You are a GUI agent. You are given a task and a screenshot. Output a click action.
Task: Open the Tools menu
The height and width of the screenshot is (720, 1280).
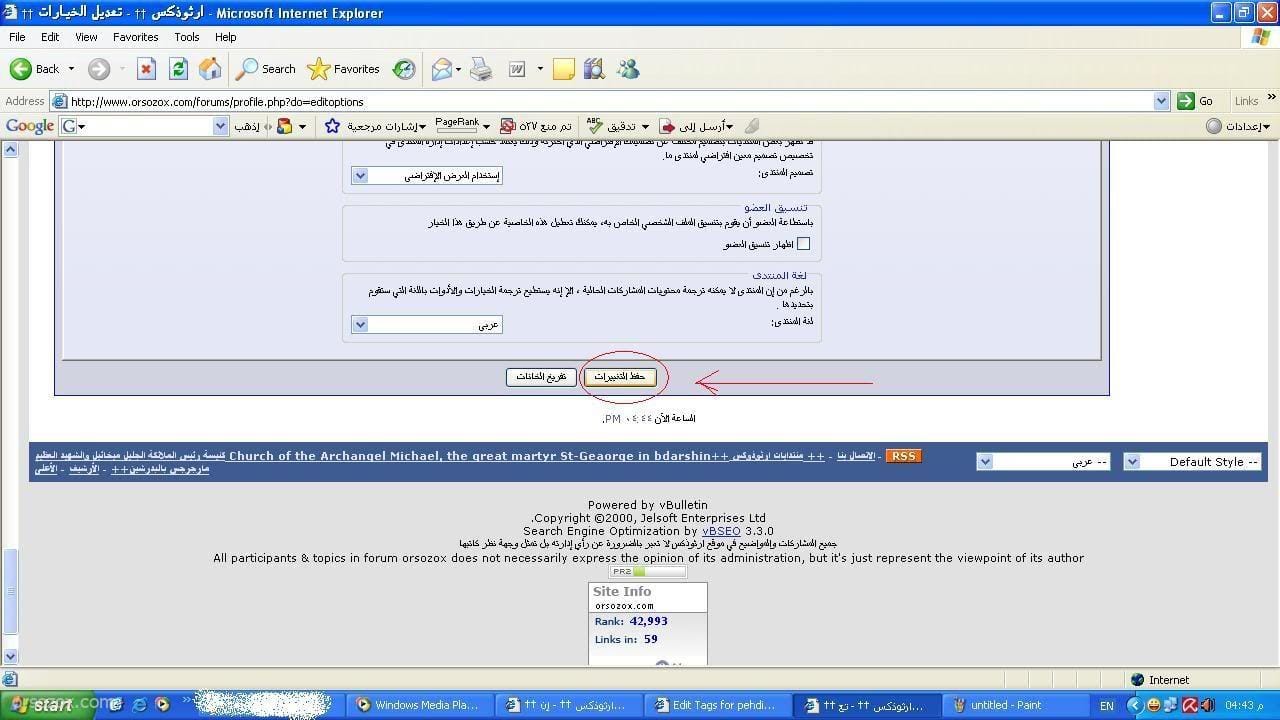point(186,37)
